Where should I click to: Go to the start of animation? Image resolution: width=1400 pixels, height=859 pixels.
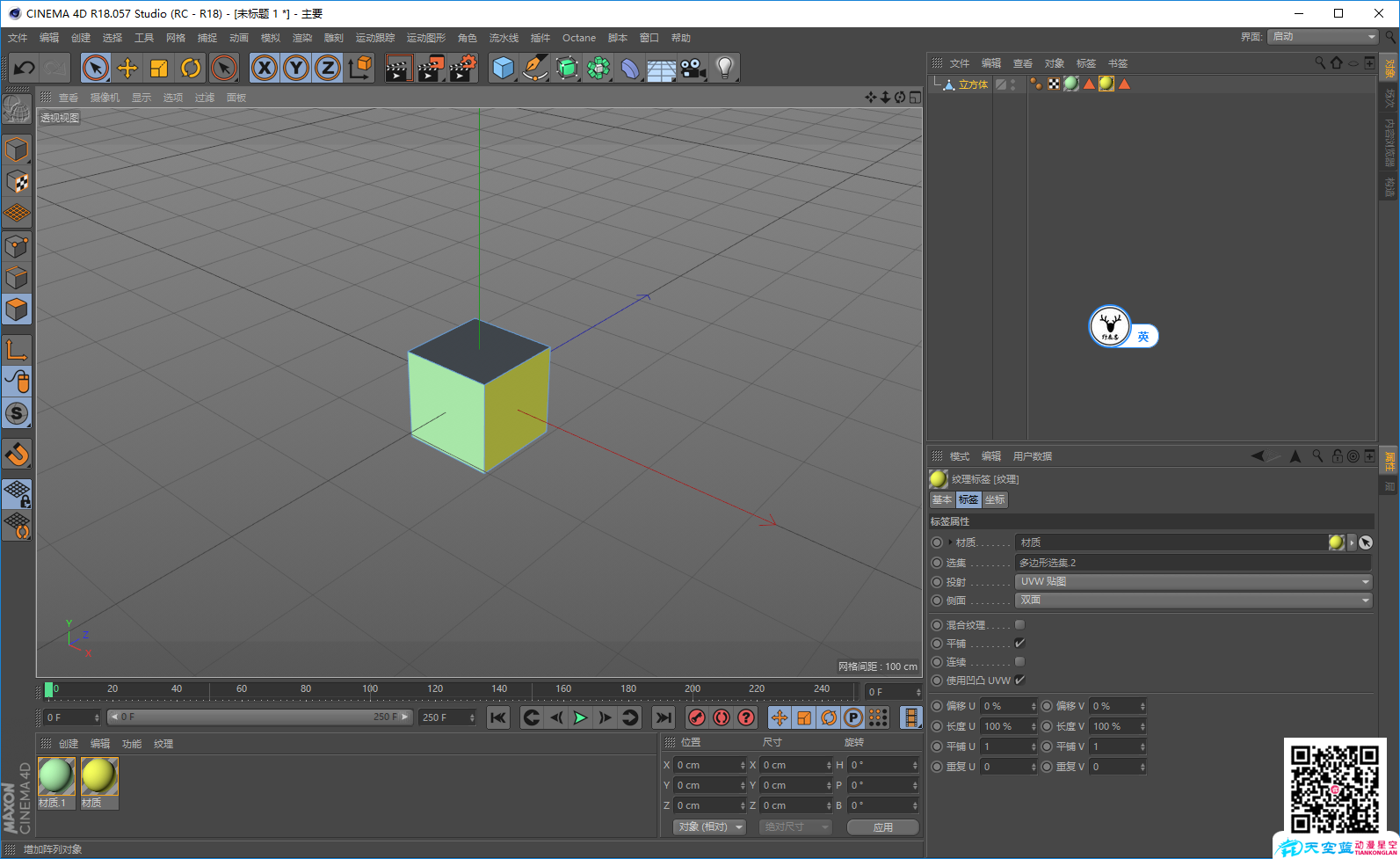coord(498,717)
